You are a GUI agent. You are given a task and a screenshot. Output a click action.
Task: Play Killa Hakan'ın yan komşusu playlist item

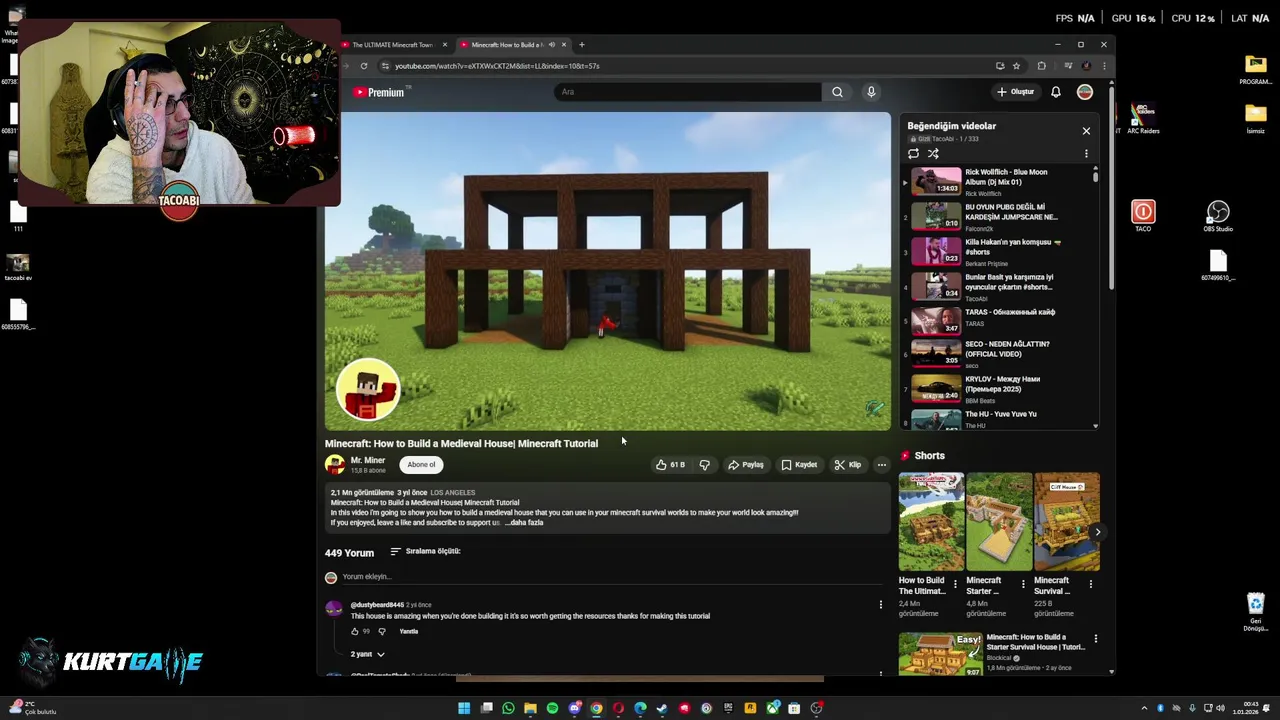[x=1000, y=250]
